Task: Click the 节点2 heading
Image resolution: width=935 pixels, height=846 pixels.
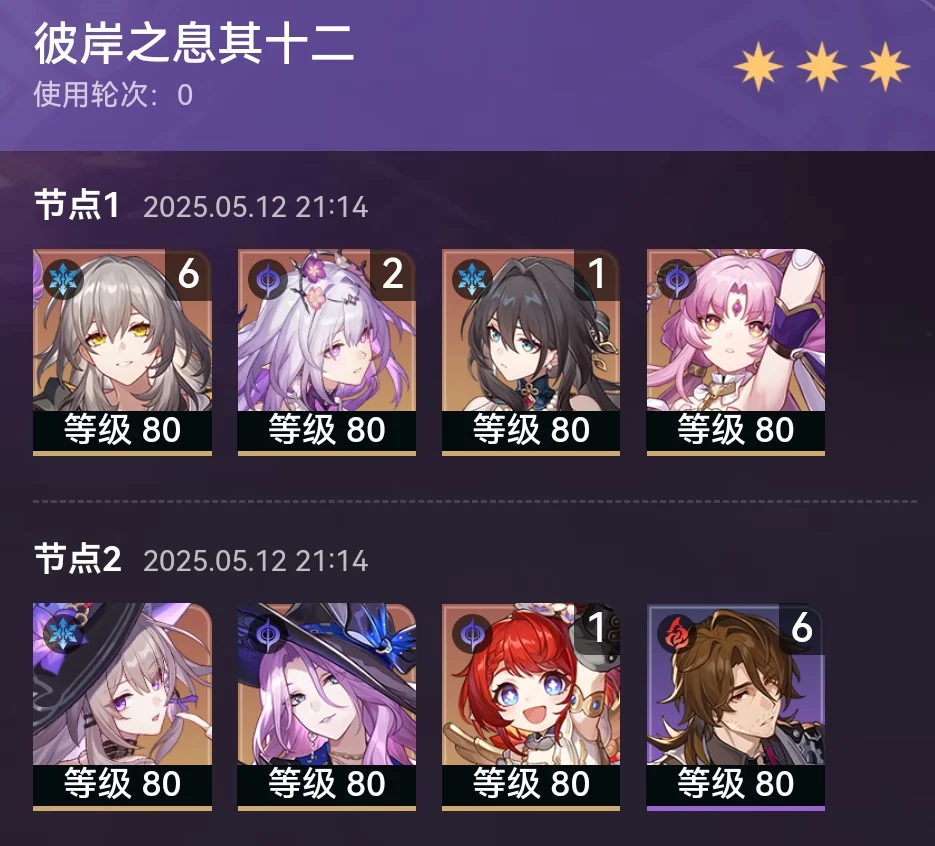Action: pyautogui.click(x=78, y=560)
